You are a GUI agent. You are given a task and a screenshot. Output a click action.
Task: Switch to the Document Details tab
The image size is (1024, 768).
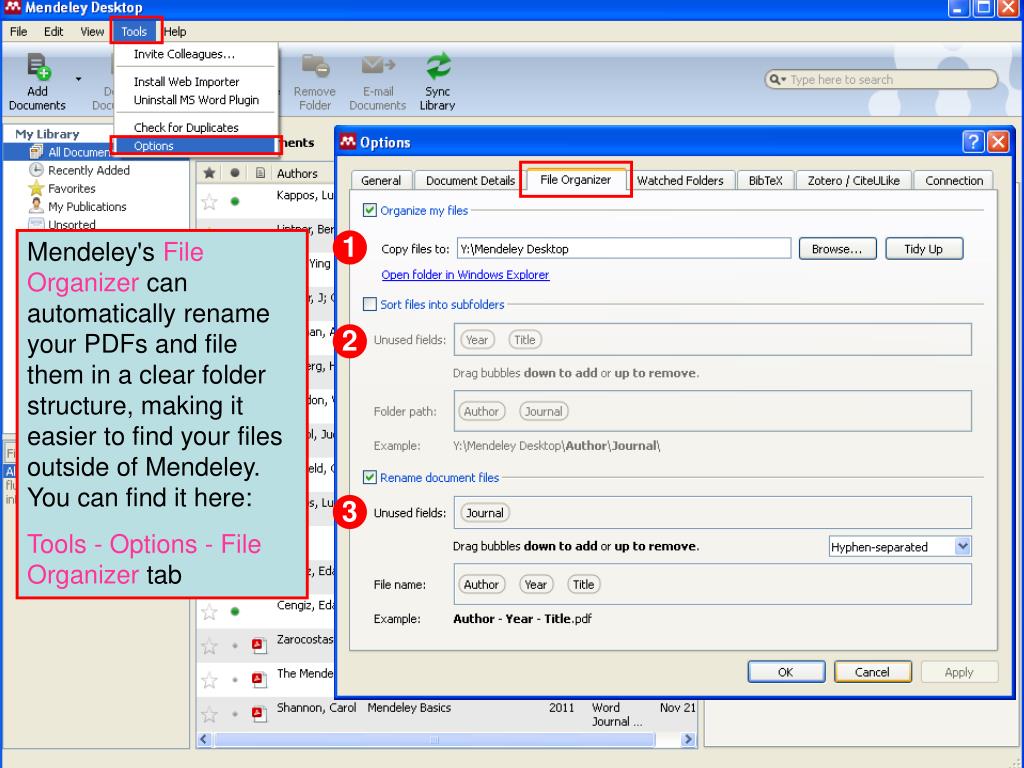tap(470, 181)
